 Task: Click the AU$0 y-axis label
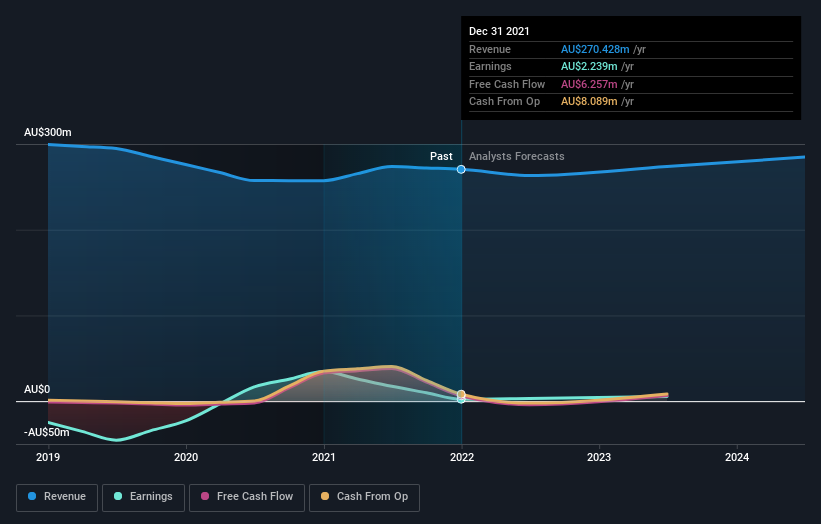(37, 389)
